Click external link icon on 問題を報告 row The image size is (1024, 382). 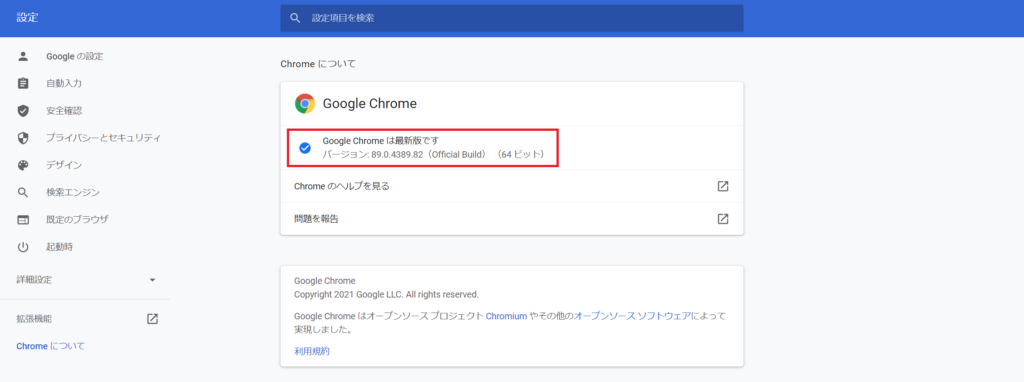(x=723, y=219)
